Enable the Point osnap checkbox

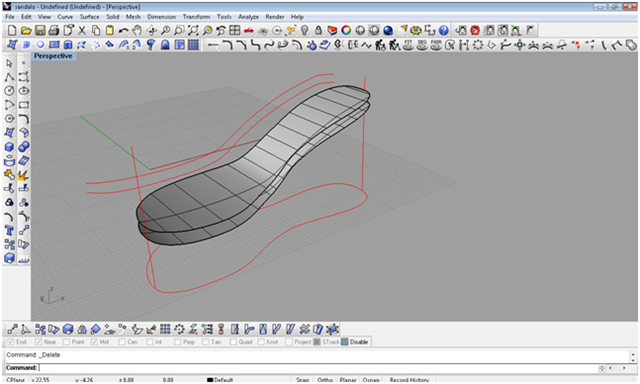click(x=67, y=342)
